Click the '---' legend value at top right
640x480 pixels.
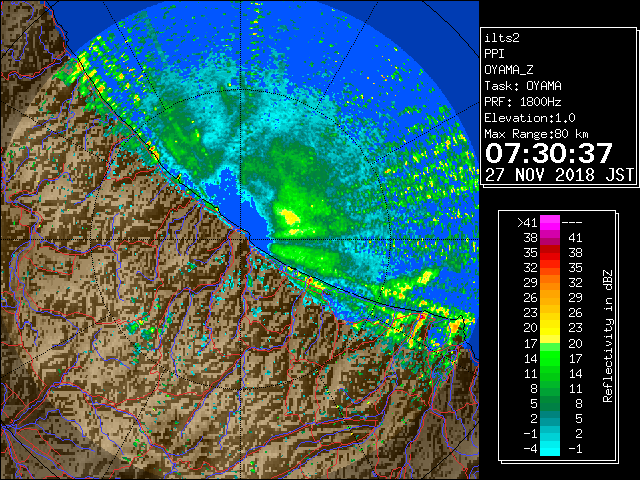pos(572,223)
